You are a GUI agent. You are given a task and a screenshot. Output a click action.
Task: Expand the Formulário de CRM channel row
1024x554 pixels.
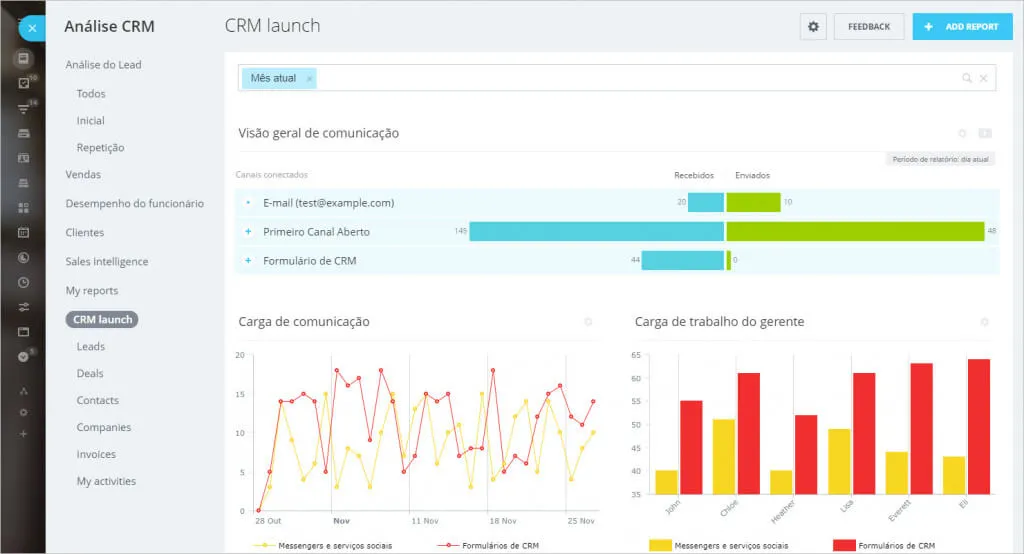click(248, 261)
